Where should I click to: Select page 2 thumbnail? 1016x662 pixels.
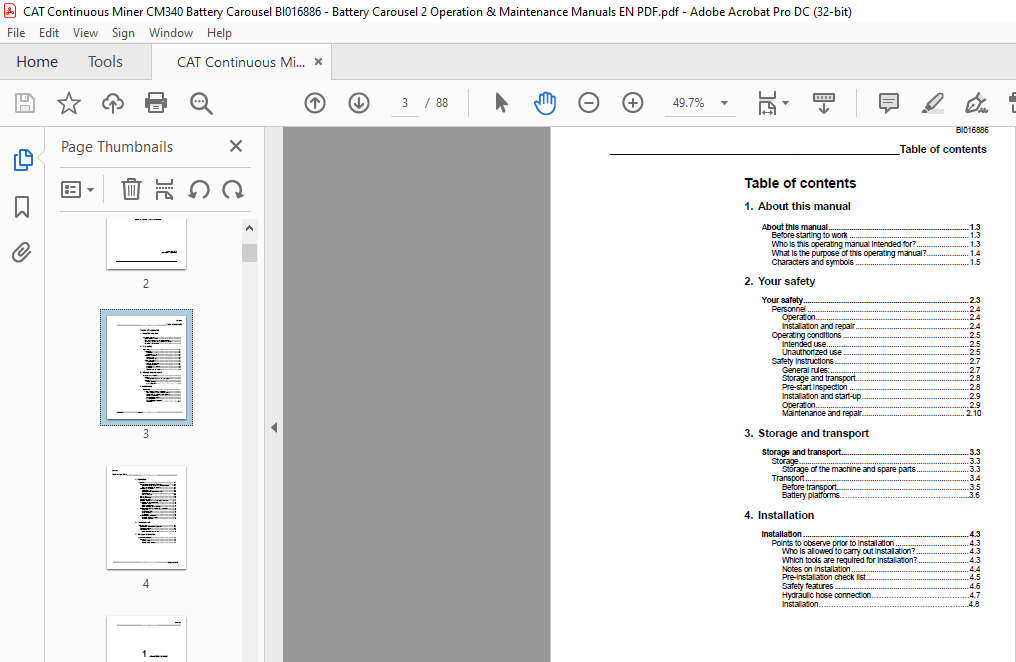[146, 244]
